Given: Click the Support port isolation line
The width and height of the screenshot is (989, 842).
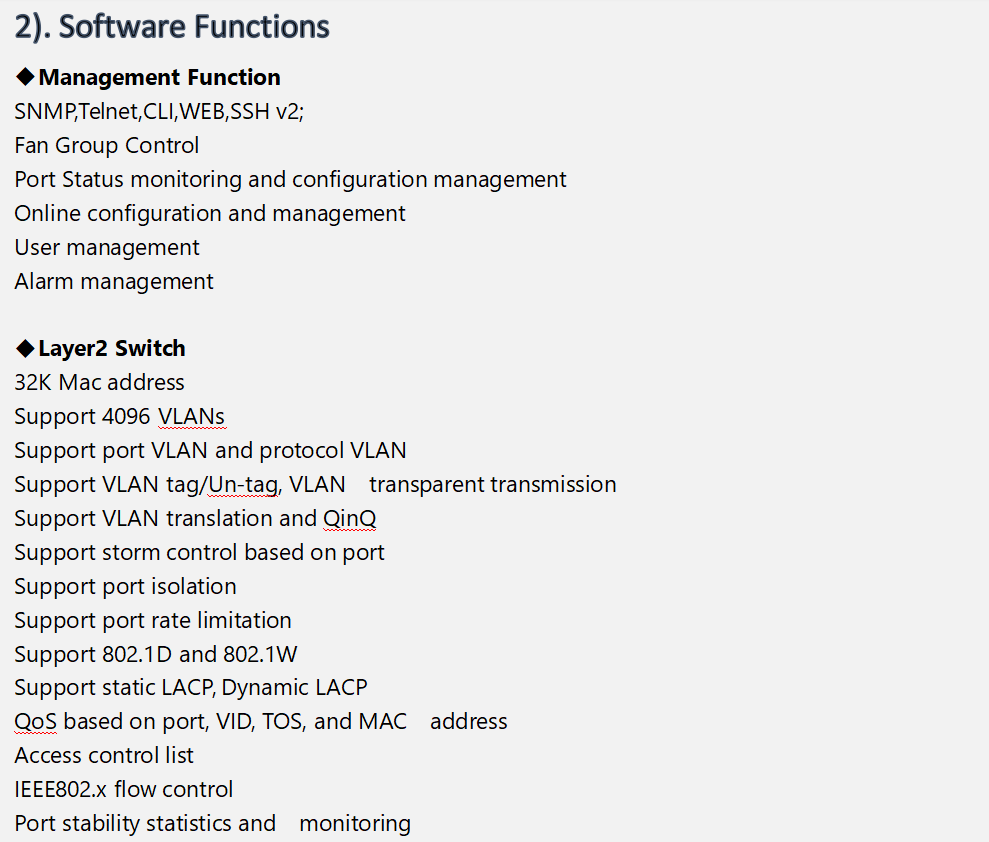Looking at the screenshot, I should point(125,587).
